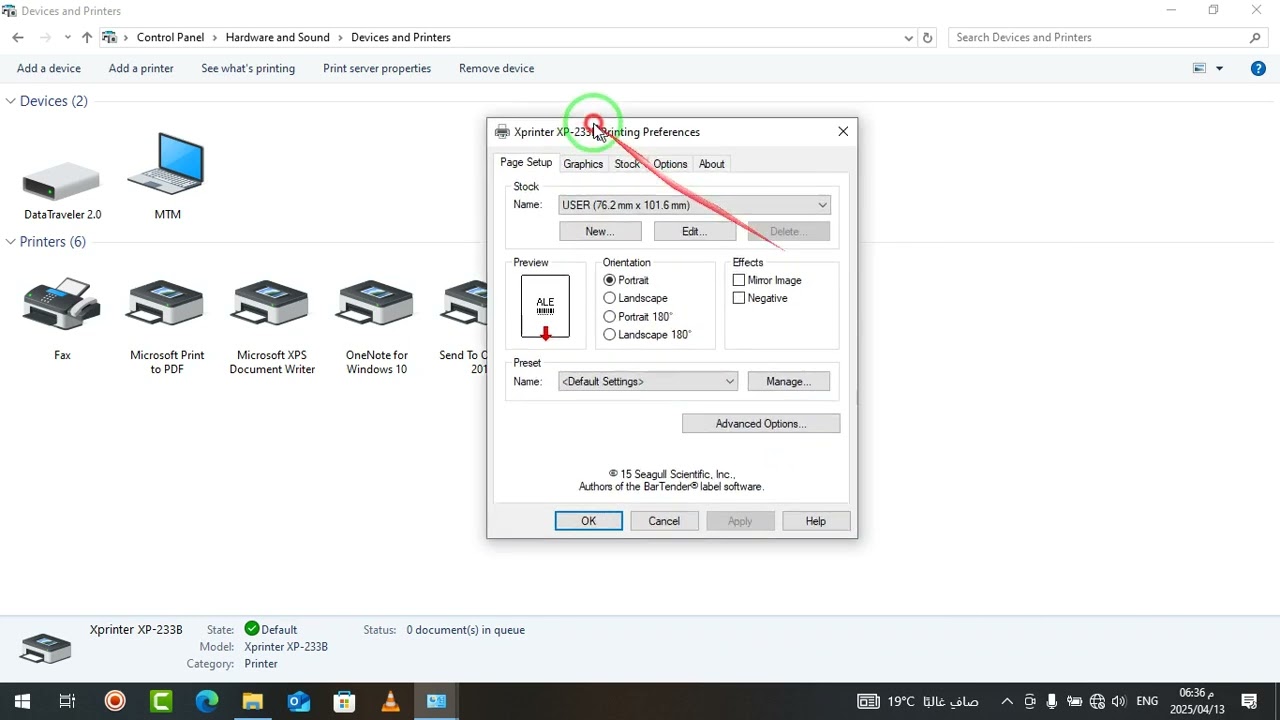Click the help question mark icon

[x=1259, y=68]
